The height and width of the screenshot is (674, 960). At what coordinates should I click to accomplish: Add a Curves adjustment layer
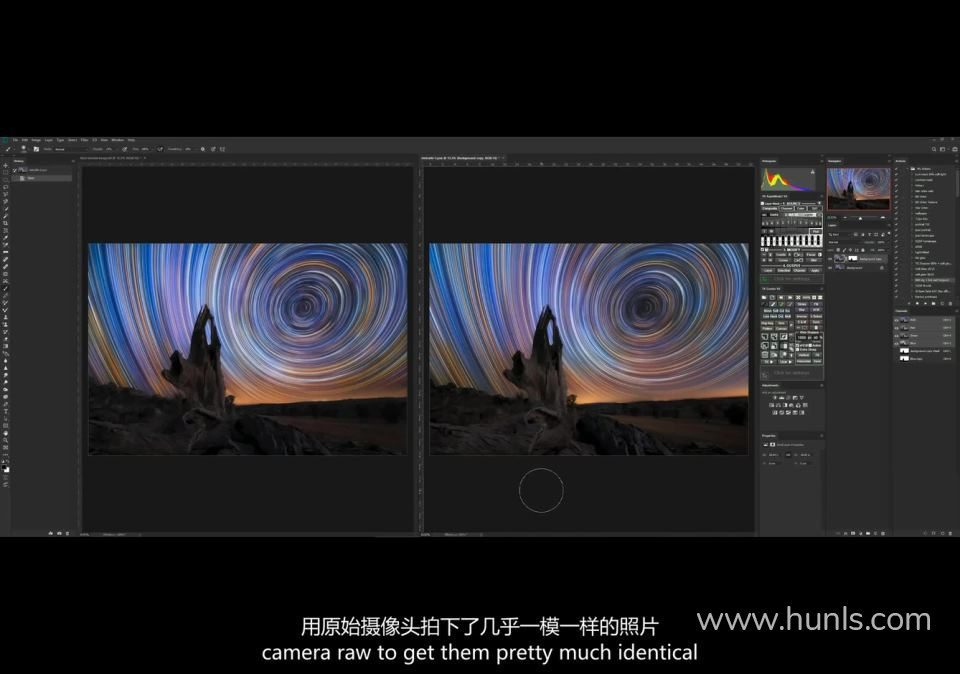[789, 398]
